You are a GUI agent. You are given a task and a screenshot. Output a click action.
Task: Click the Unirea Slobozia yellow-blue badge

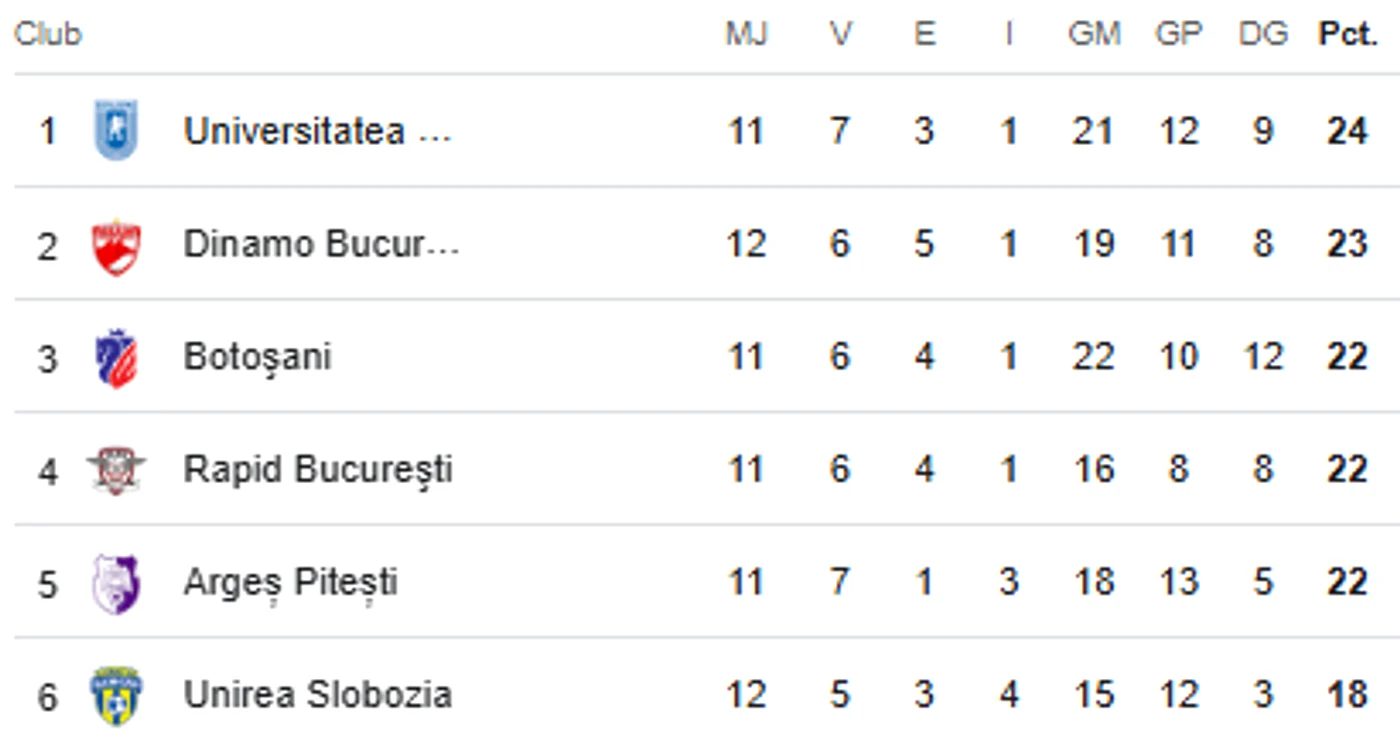pos(116,696)
